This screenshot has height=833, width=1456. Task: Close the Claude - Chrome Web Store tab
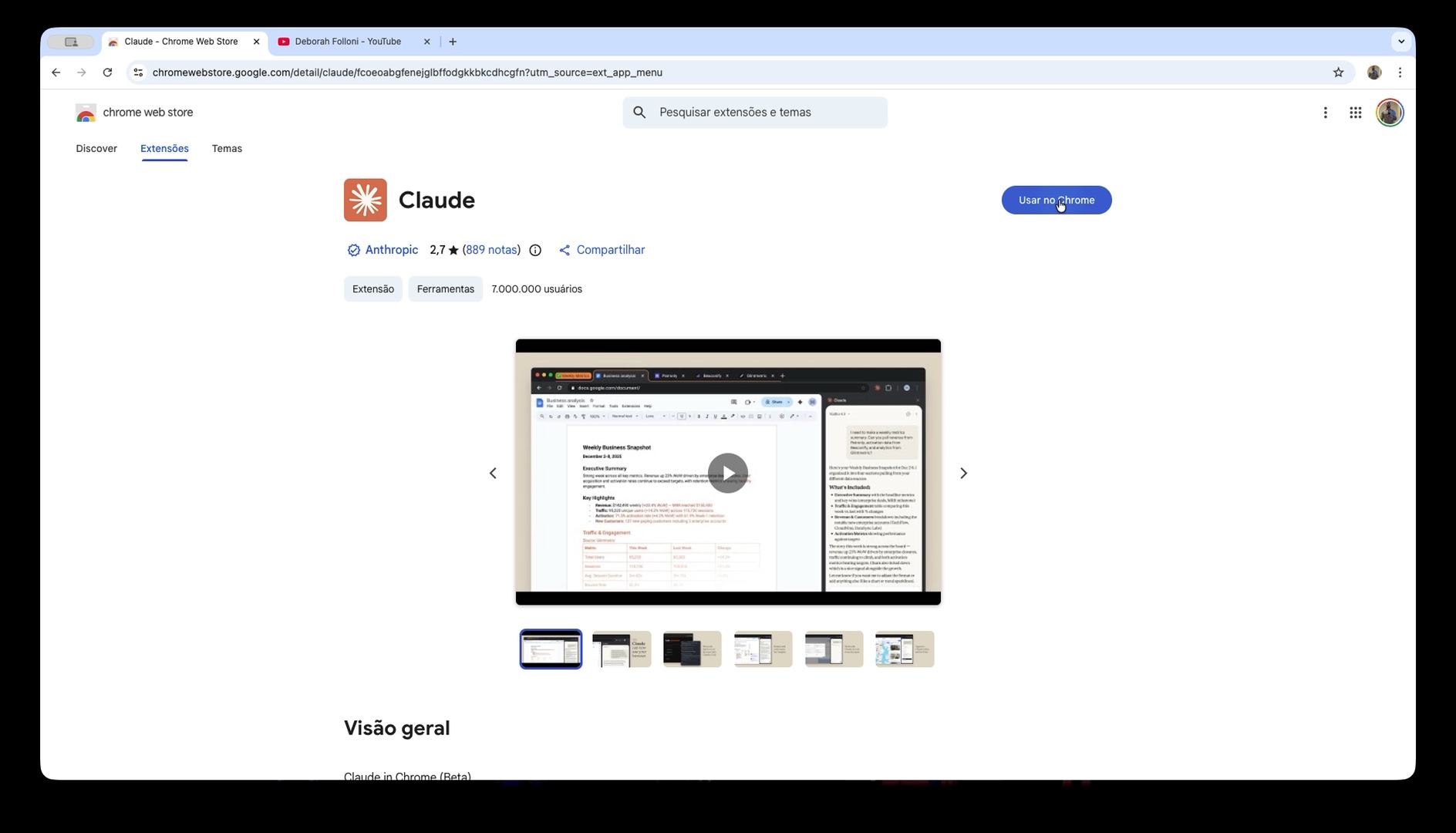point(257,42)
